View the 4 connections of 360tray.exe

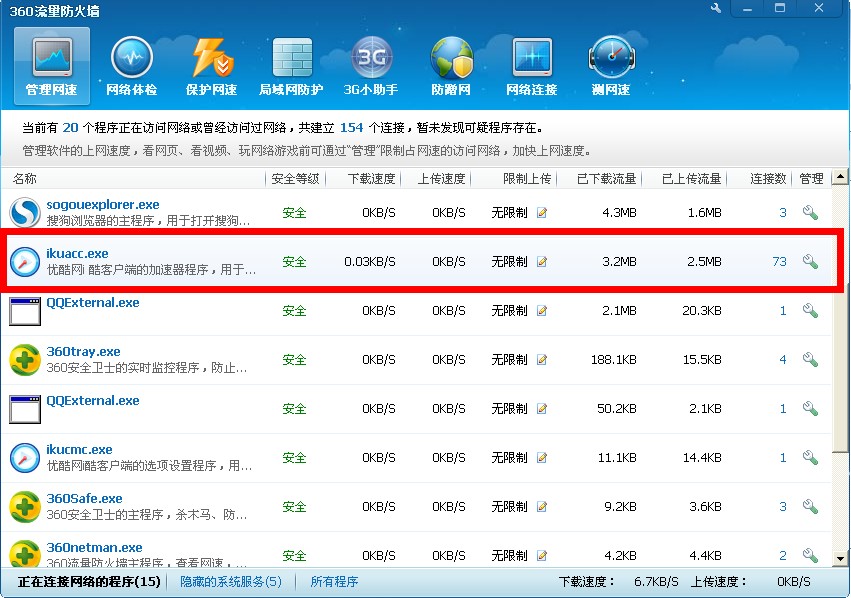point(783,360)
